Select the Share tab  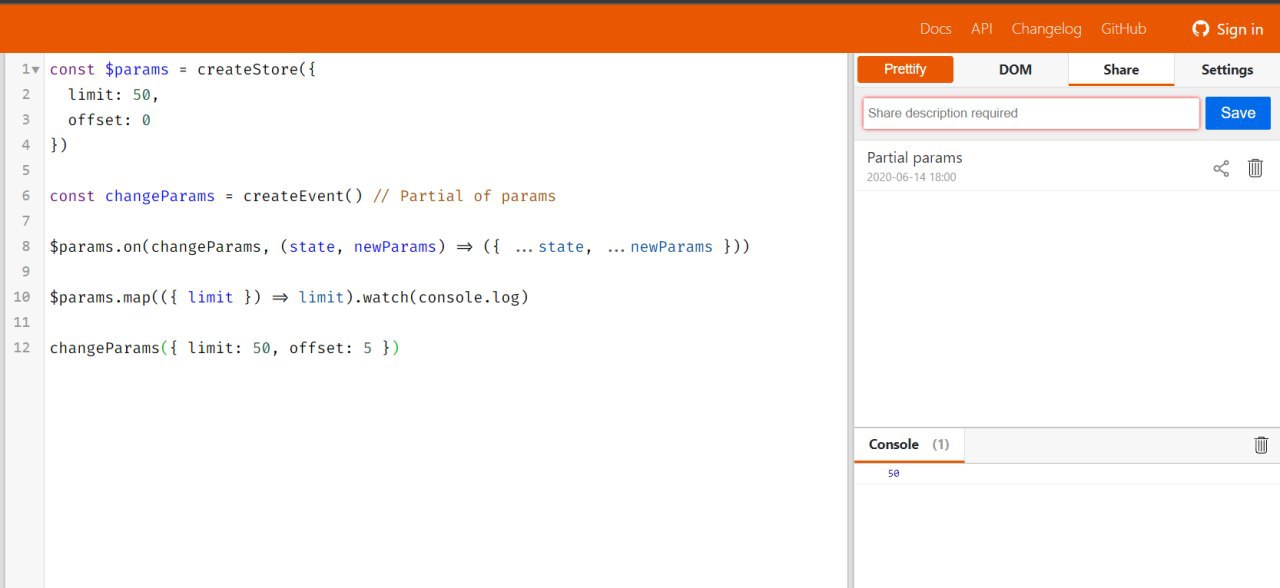(1121, 69)
